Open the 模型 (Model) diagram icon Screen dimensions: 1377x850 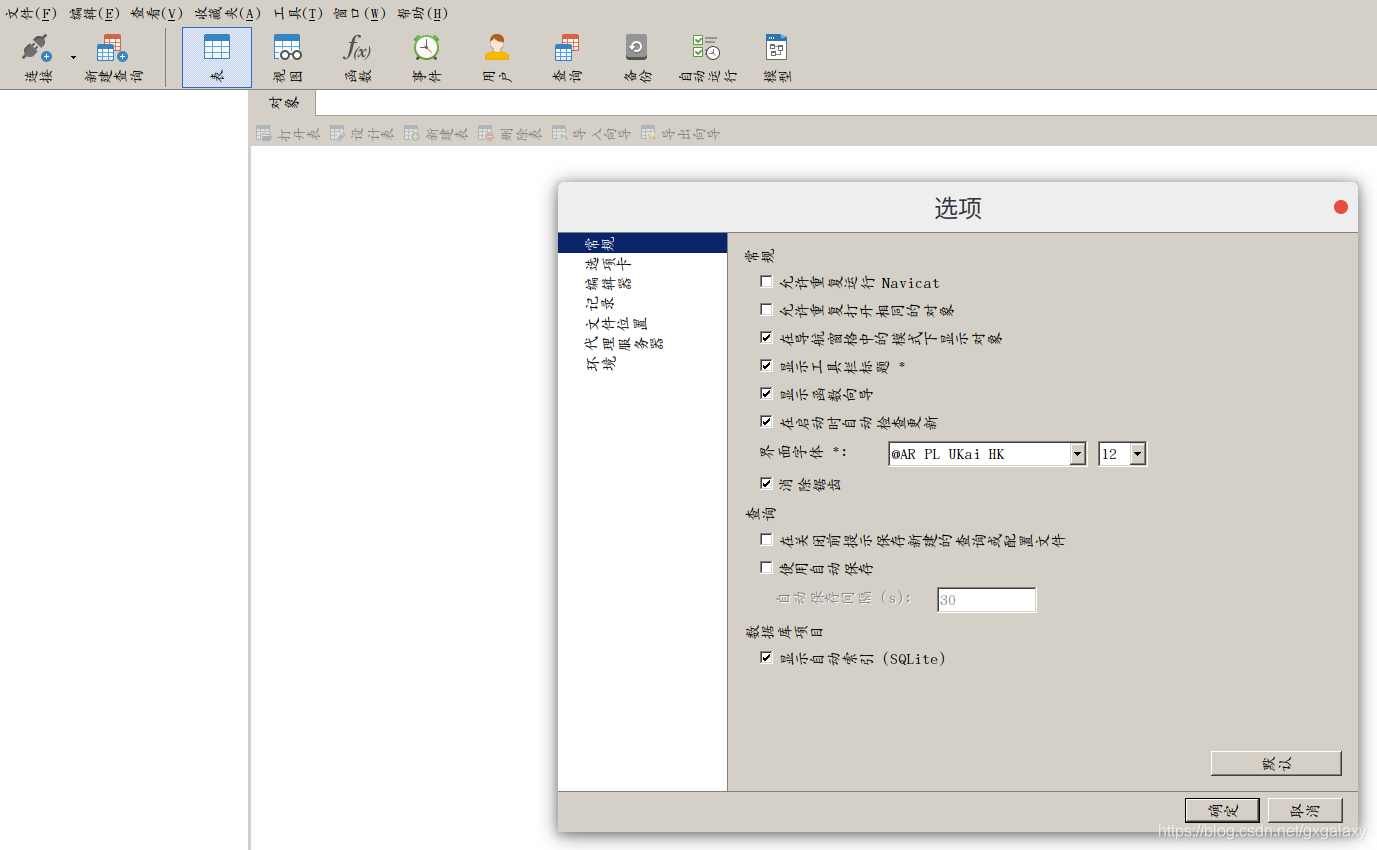[777, 47]
